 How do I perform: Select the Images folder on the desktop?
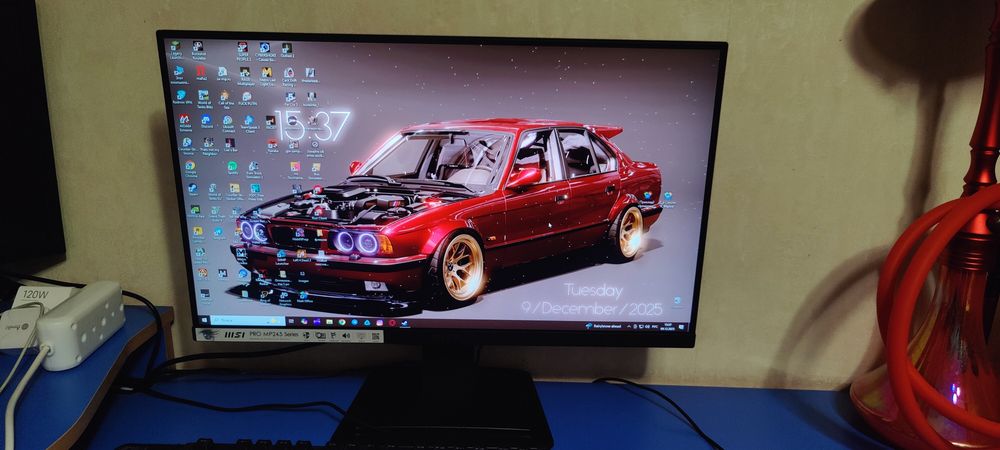(302, 276)
